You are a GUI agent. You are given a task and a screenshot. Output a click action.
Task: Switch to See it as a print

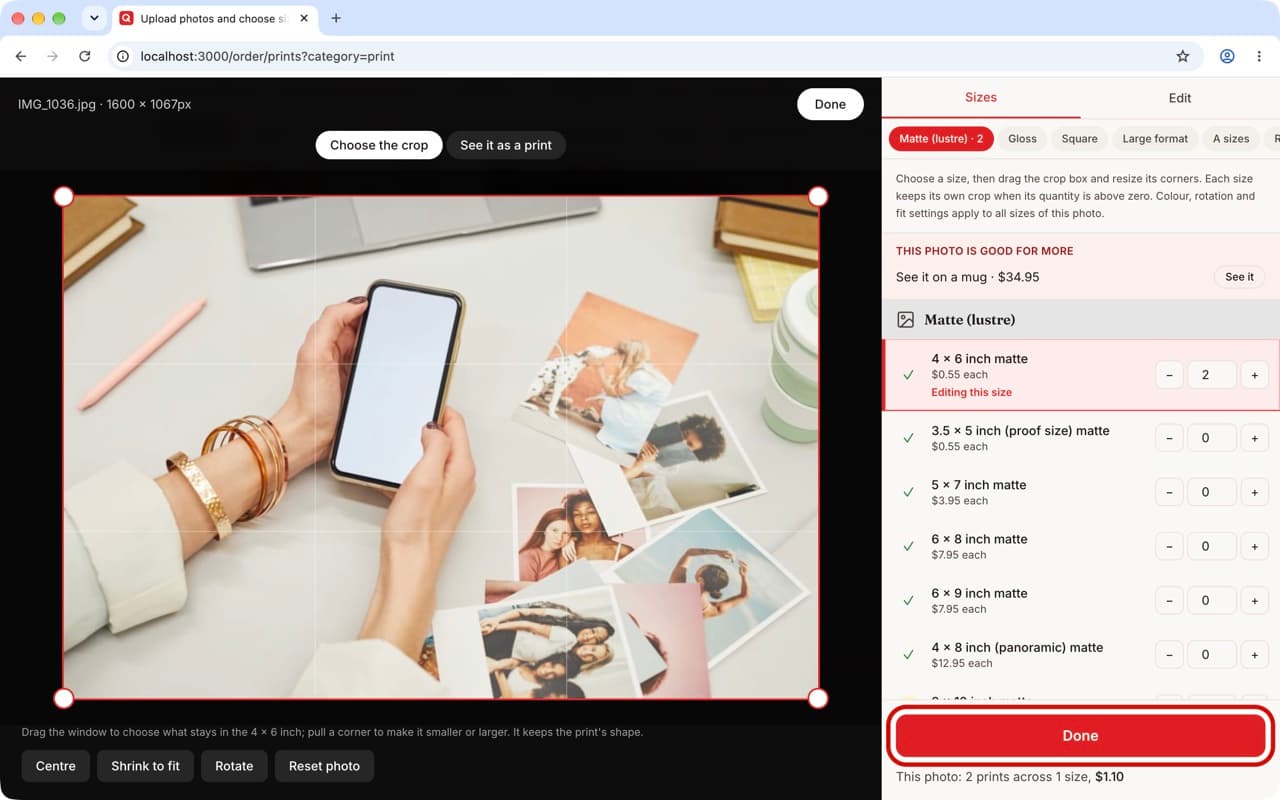(x=506, y=145)
